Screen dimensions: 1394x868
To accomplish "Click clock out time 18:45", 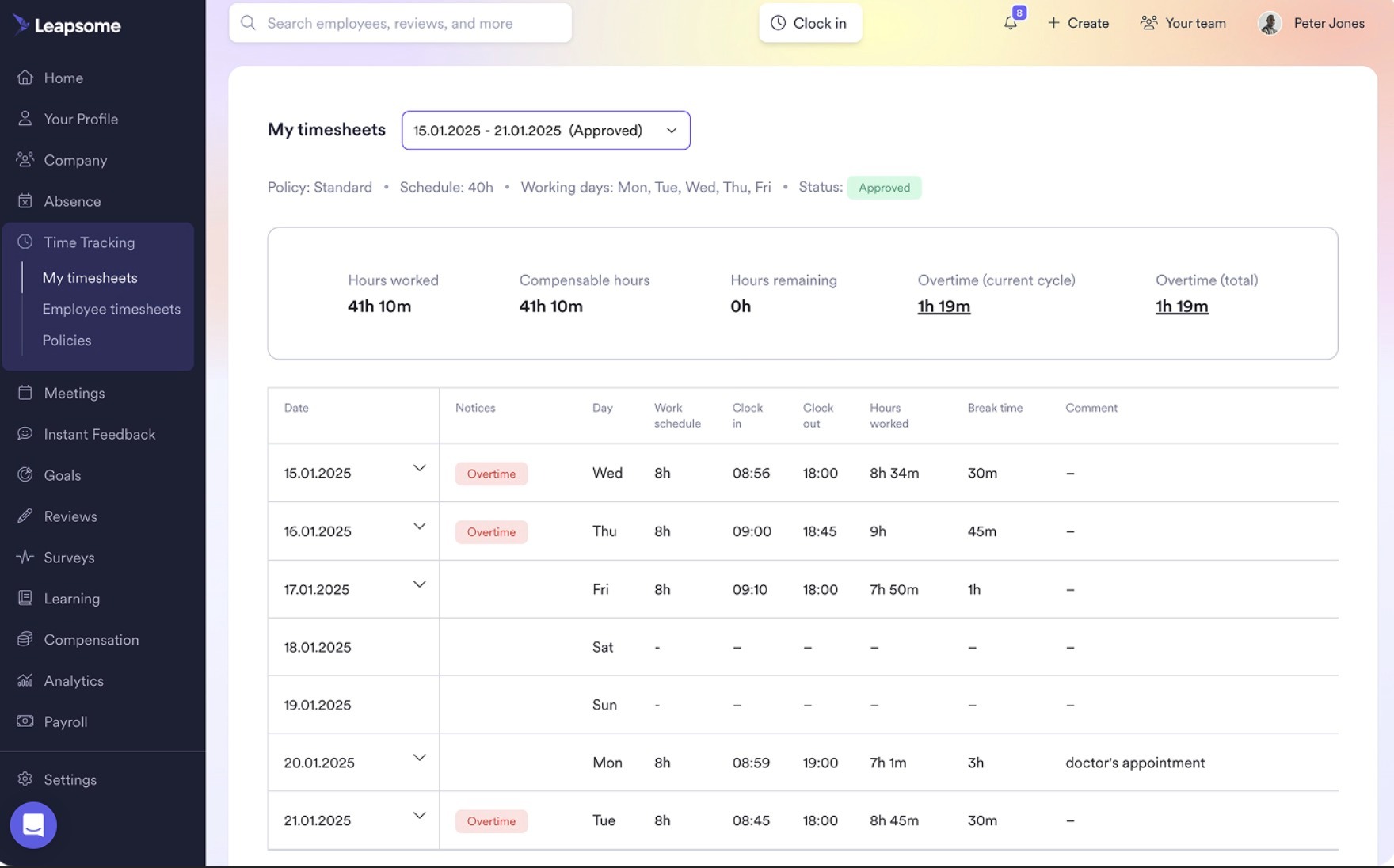I will pyautogui.click(x=820, y=531).
